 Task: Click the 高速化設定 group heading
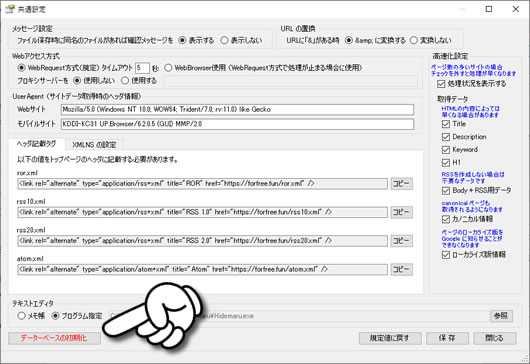(x=450, y=56)
